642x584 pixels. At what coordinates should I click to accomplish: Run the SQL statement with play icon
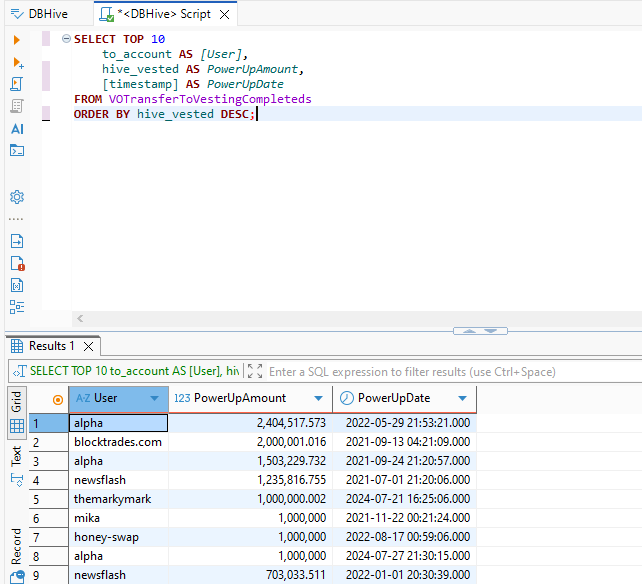pyautogui.click(x=16, y=40)
